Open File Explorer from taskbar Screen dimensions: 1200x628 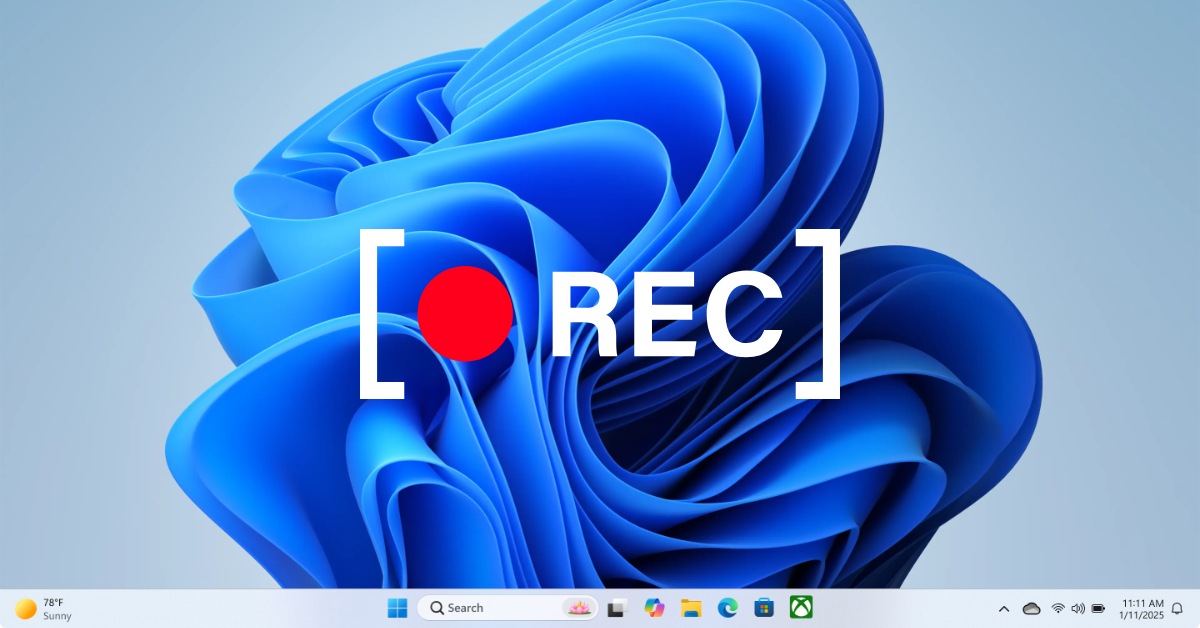[691, 608]
